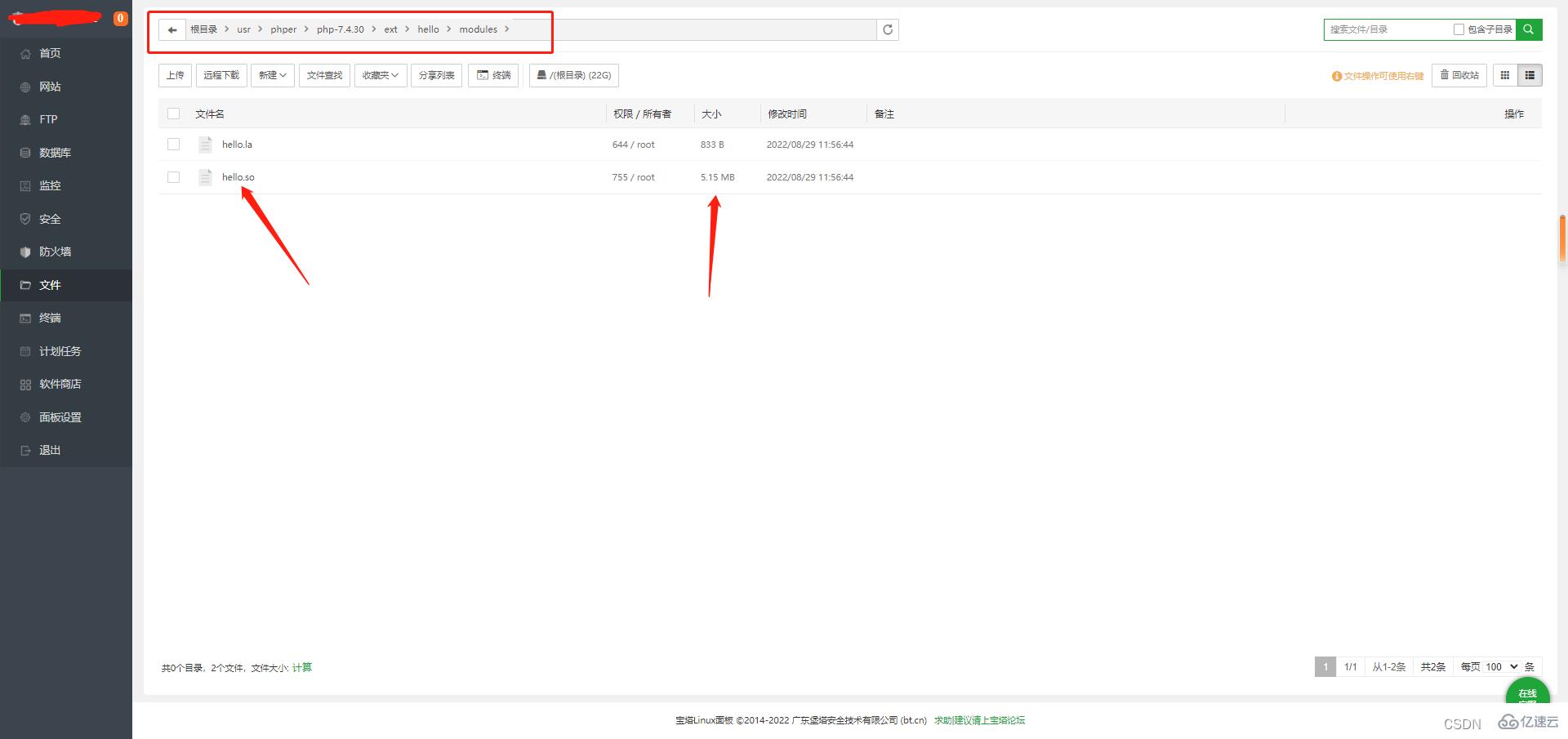Go to php-7.4.30 in the breadcrumb
Screen dimensions: 1568x739
click(x=341, y=29)
